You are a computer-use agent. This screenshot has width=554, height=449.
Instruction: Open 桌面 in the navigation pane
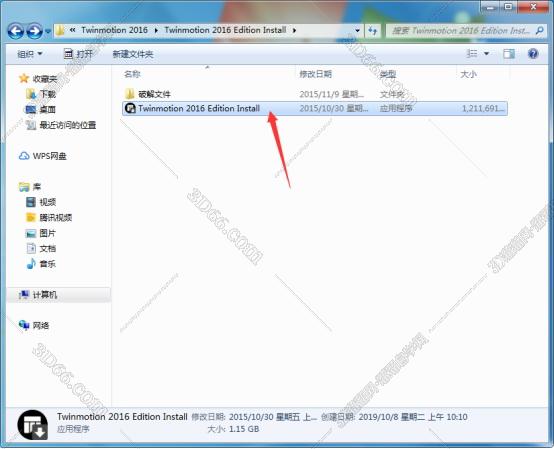[48, 110]
